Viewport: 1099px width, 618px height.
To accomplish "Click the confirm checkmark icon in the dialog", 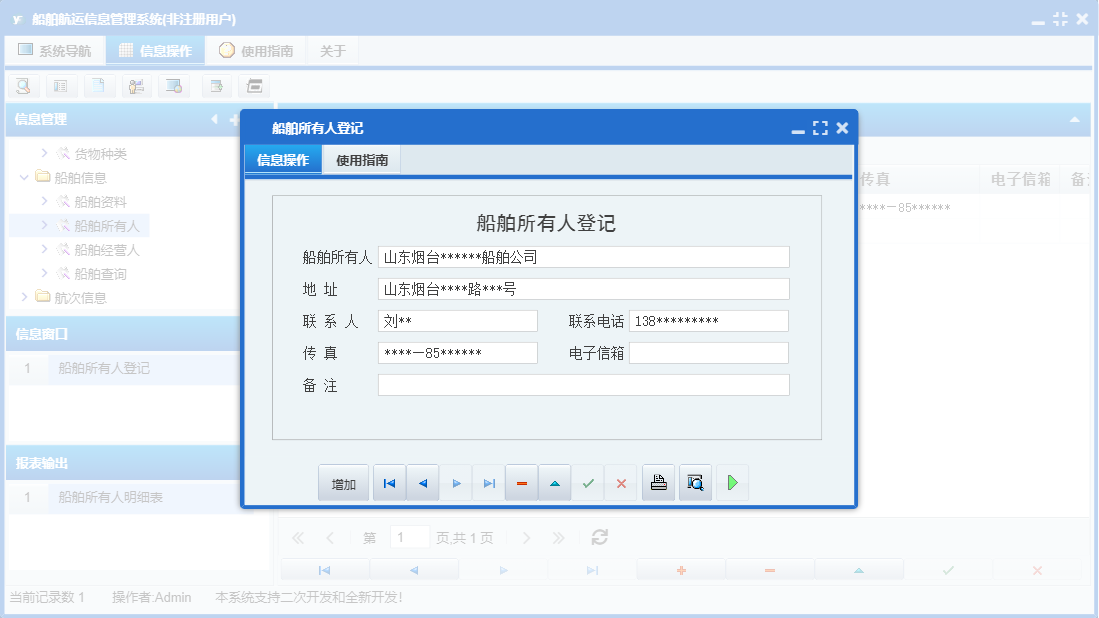I will (x=588, y=482).
